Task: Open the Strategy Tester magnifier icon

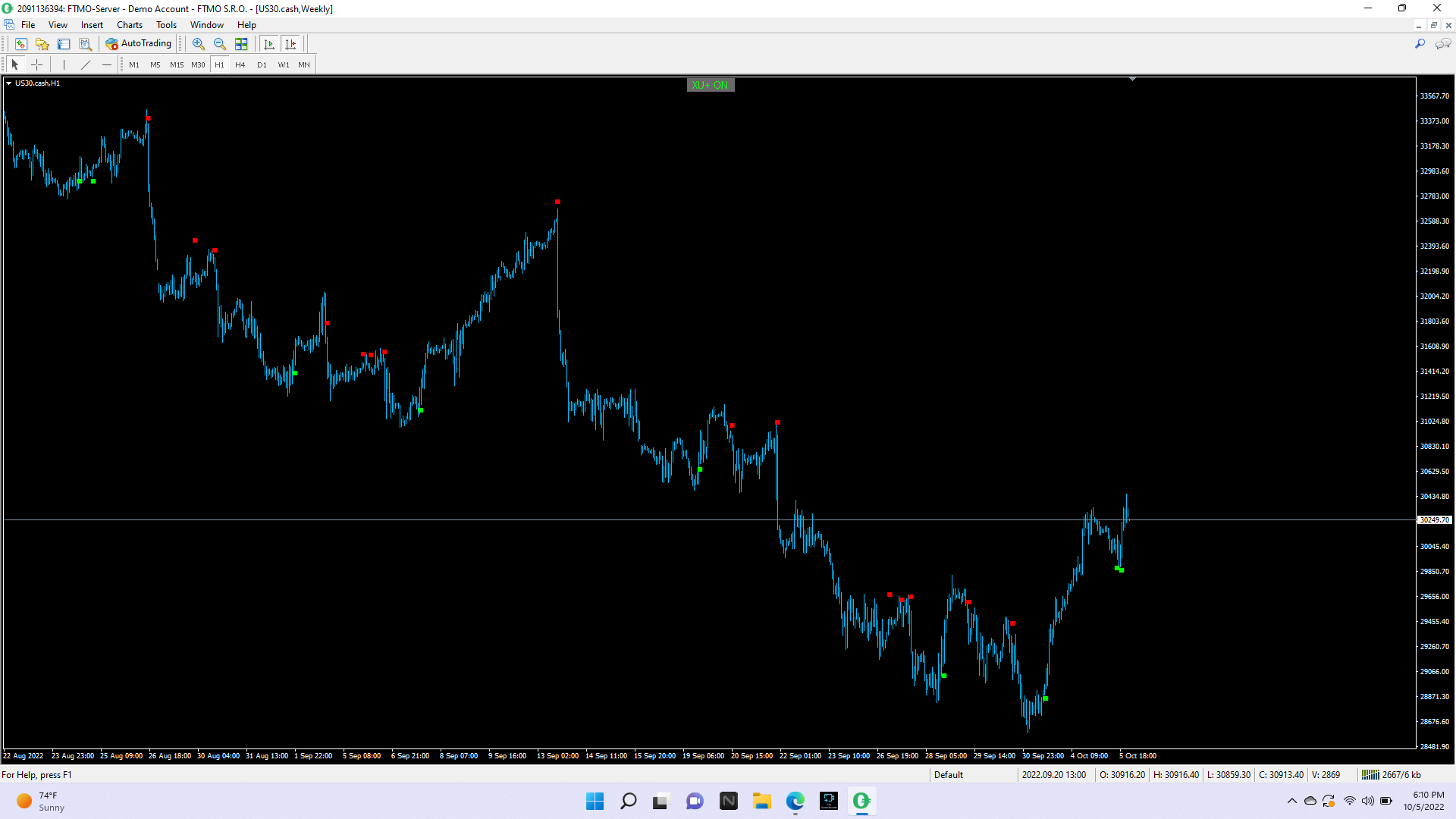Action: (x=86, y=44)
